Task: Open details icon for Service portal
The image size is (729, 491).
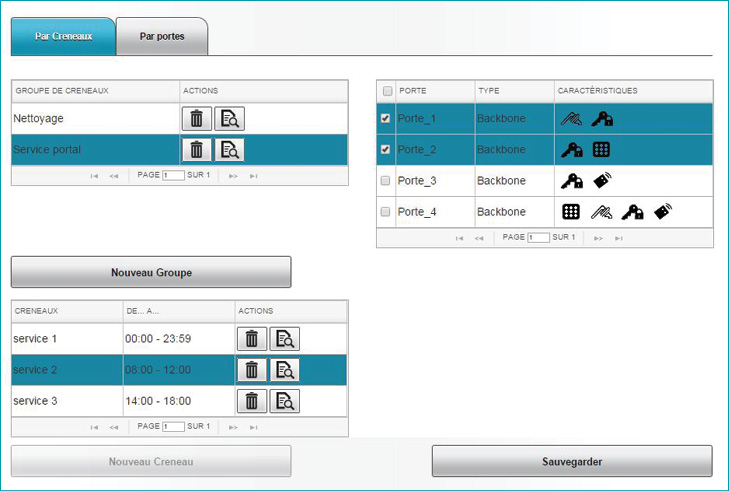Action: tap(230, 150)
